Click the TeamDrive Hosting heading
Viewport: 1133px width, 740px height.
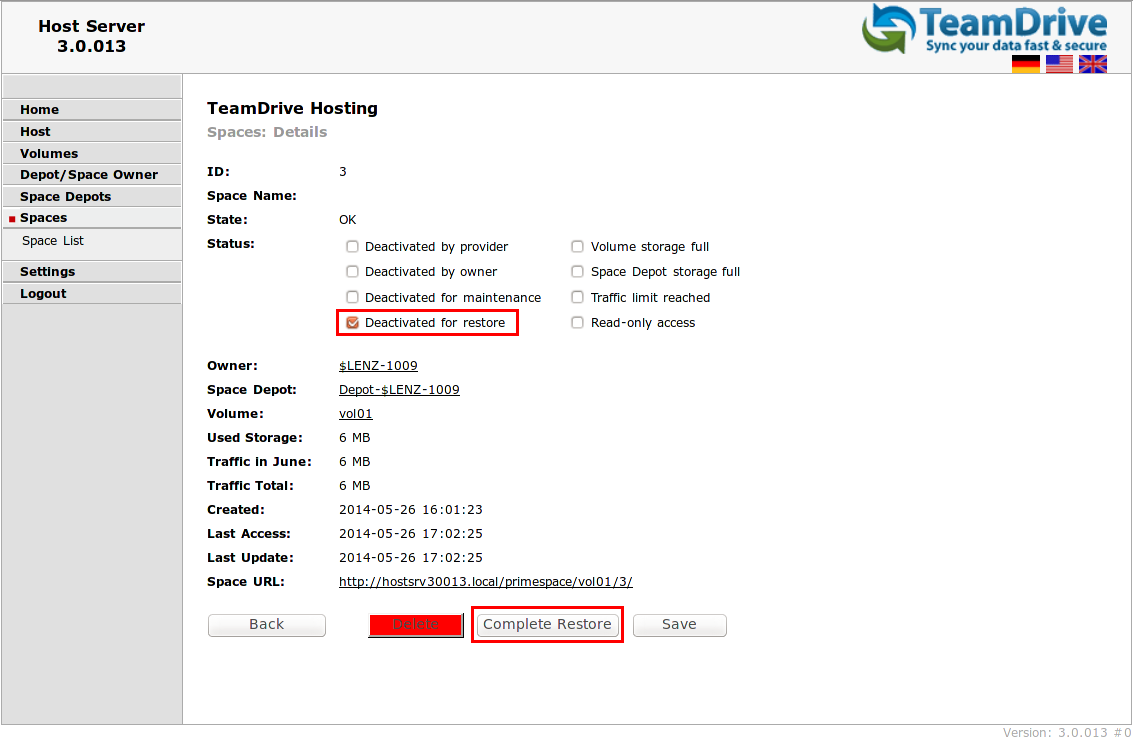(292, 108)
